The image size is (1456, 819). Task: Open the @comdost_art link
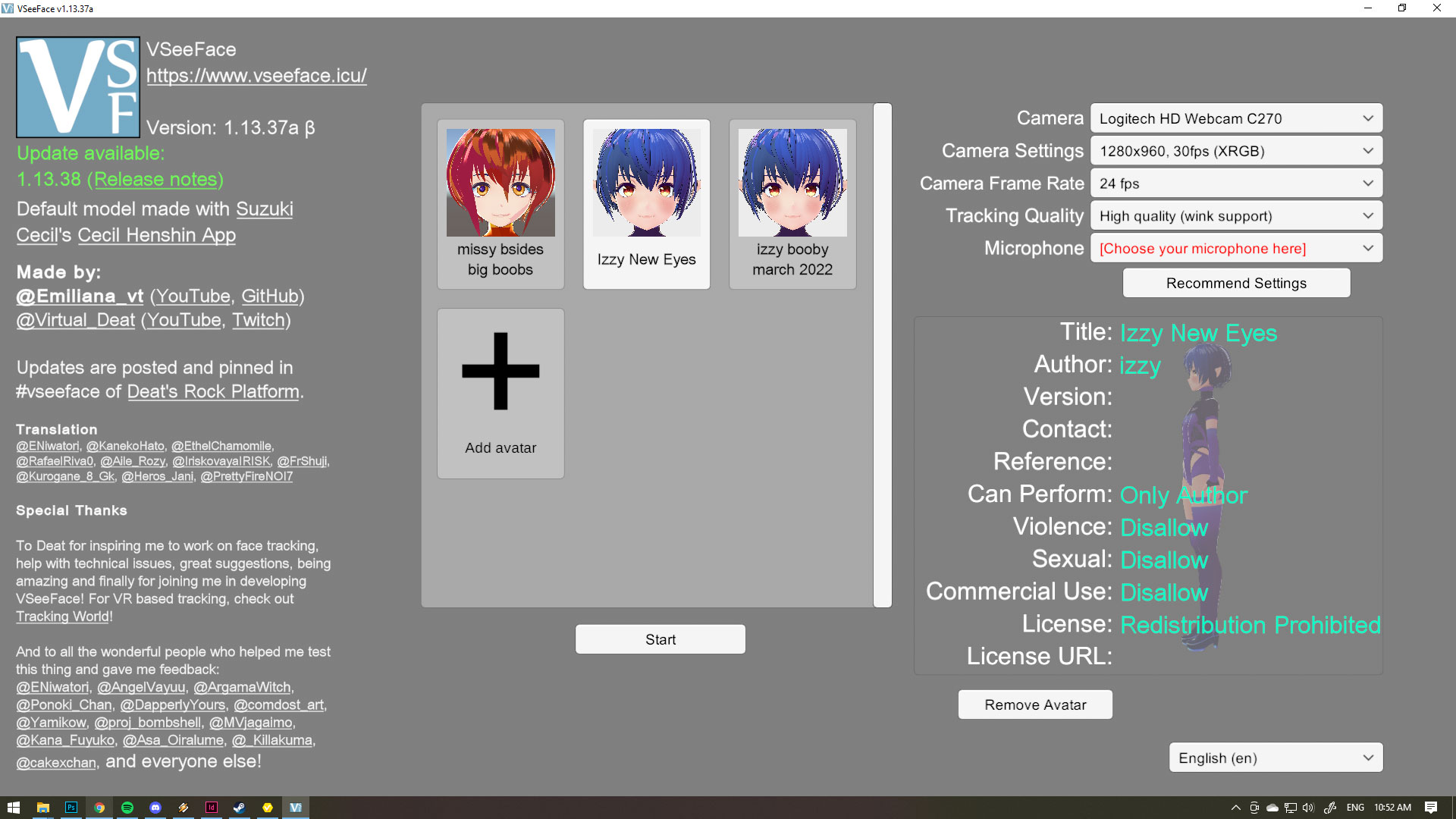(279, 704)
